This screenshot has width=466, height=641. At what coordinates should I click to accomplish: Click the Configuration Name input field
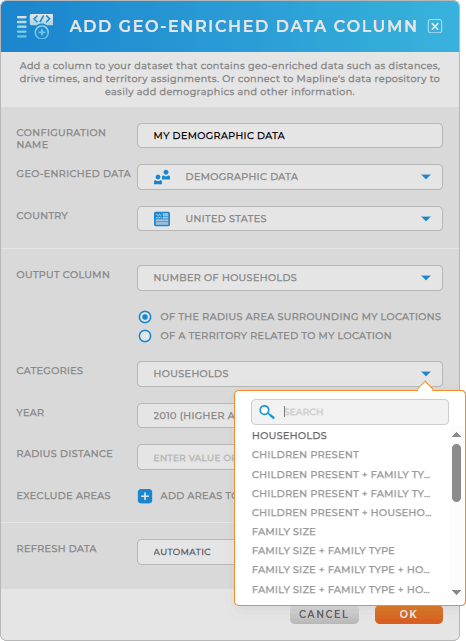point(290,136)
